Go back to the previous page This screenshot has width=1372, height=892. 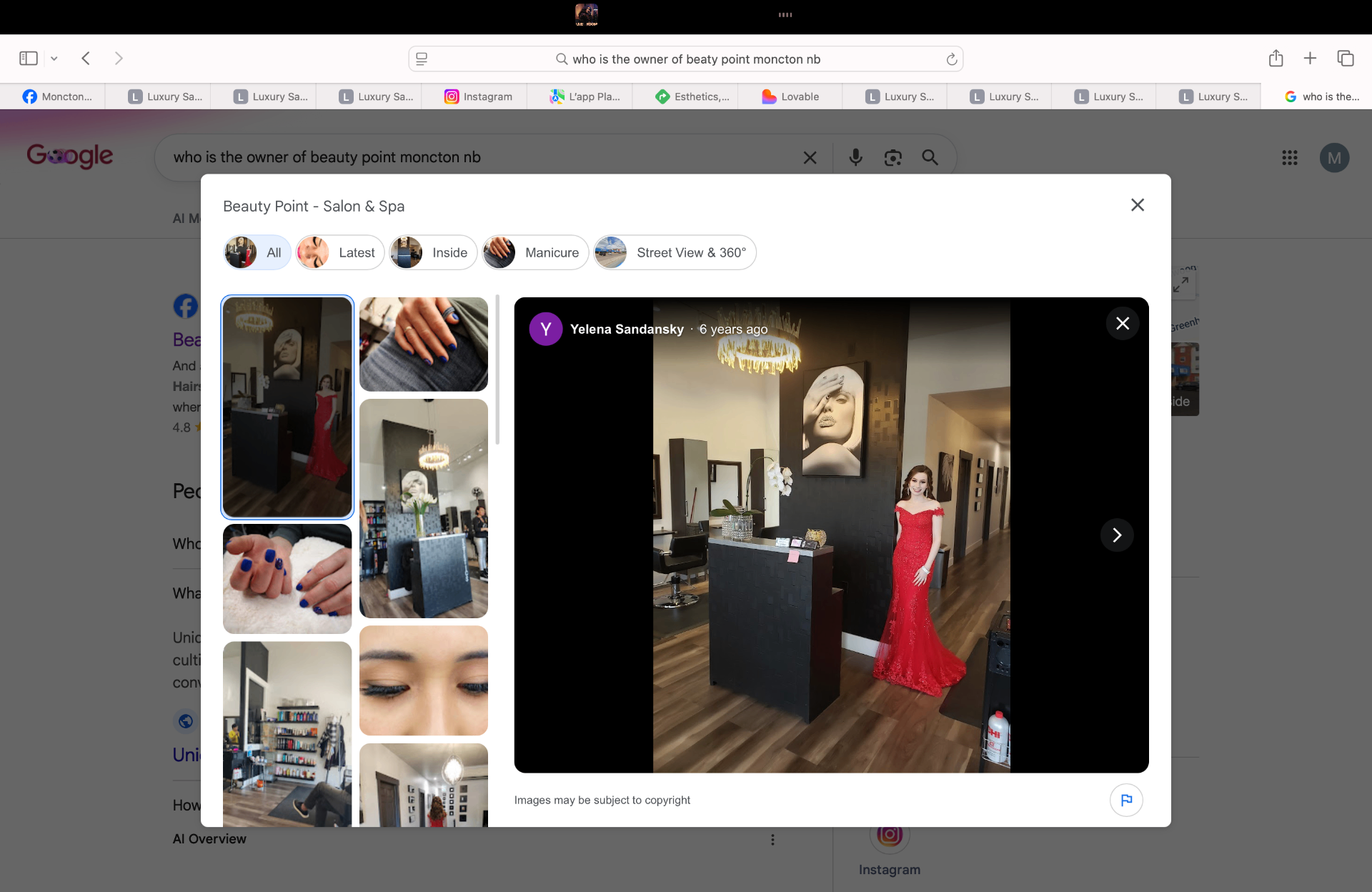coord(86,59)
